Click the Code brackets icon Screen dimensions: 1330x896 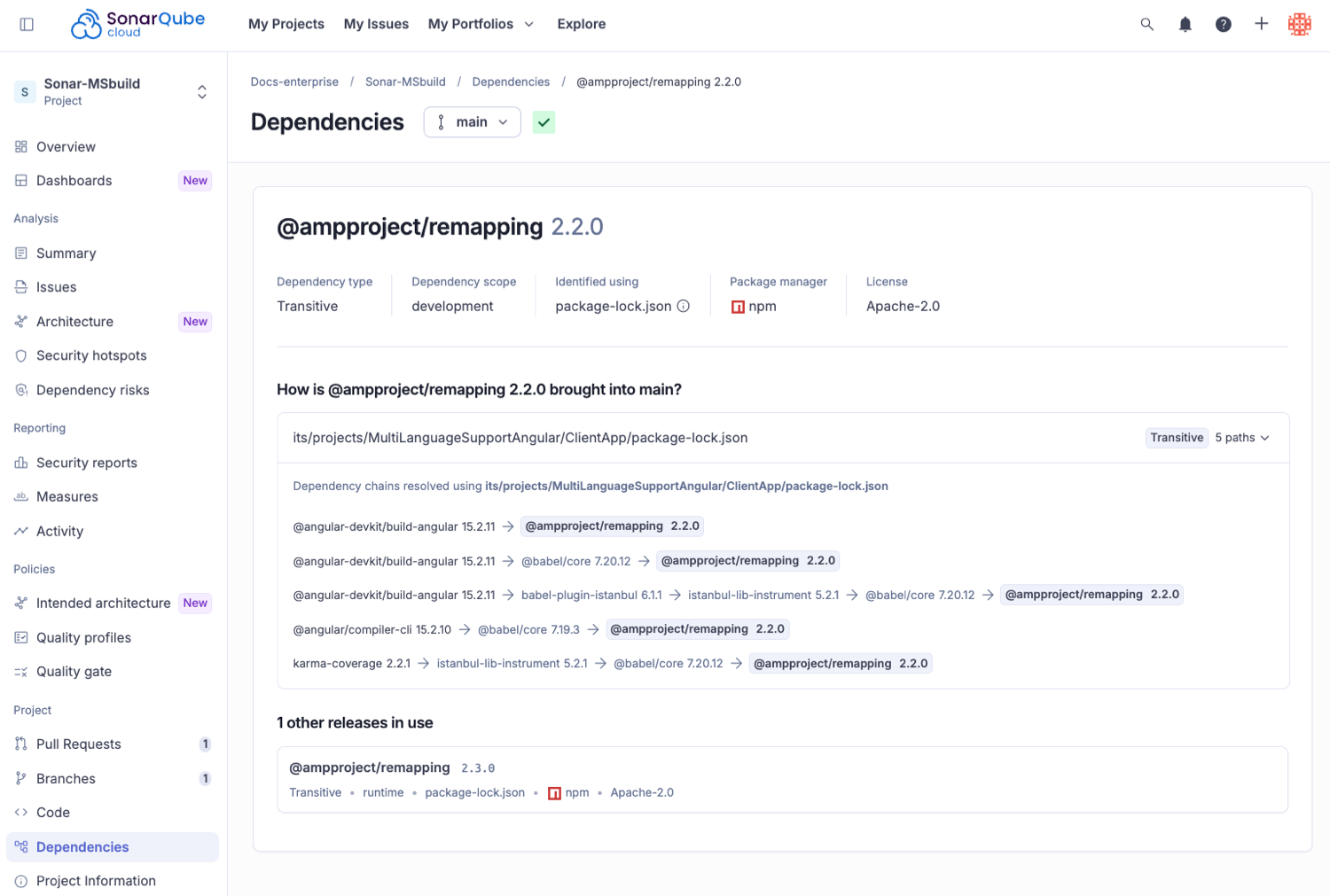point(21,813)
